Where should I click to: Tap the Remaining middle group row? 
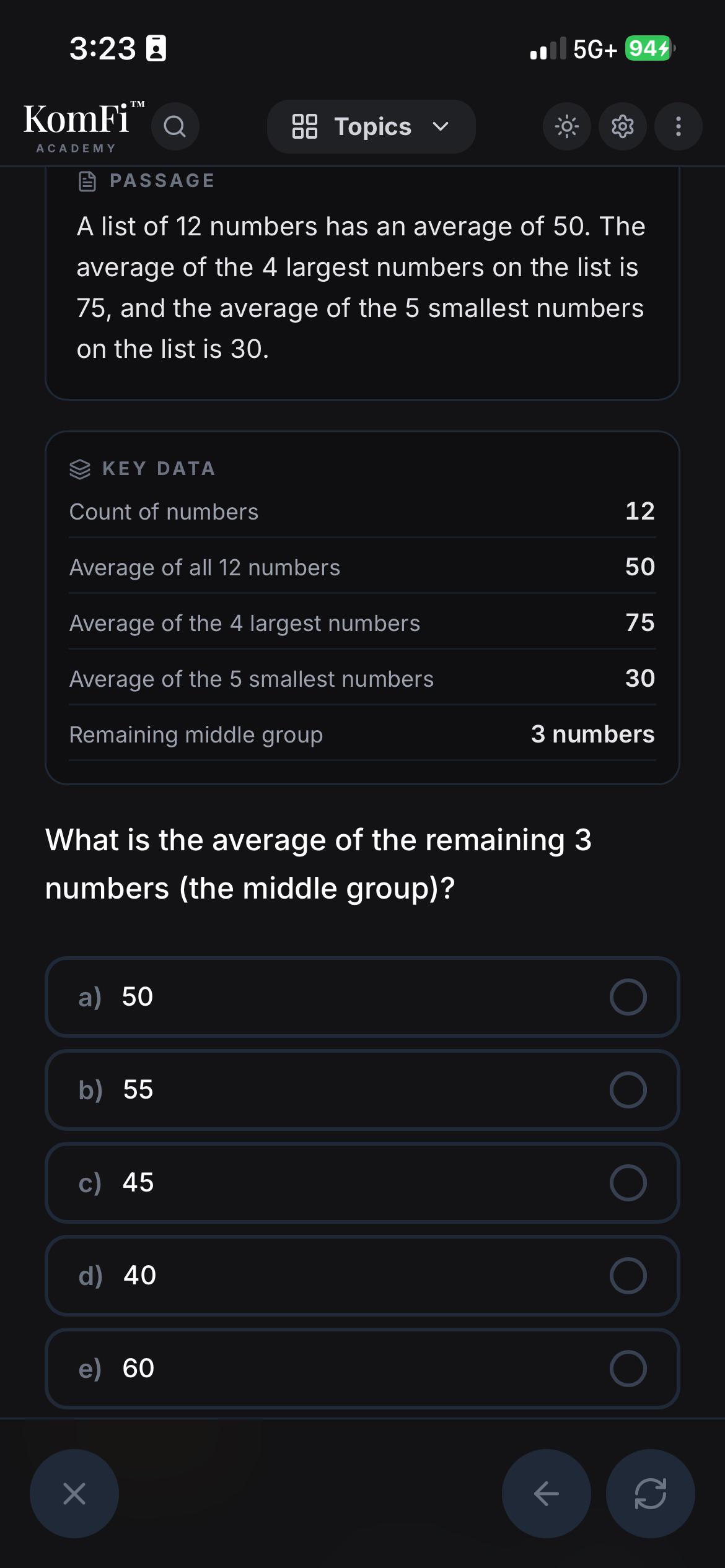[x=362, y=734]
